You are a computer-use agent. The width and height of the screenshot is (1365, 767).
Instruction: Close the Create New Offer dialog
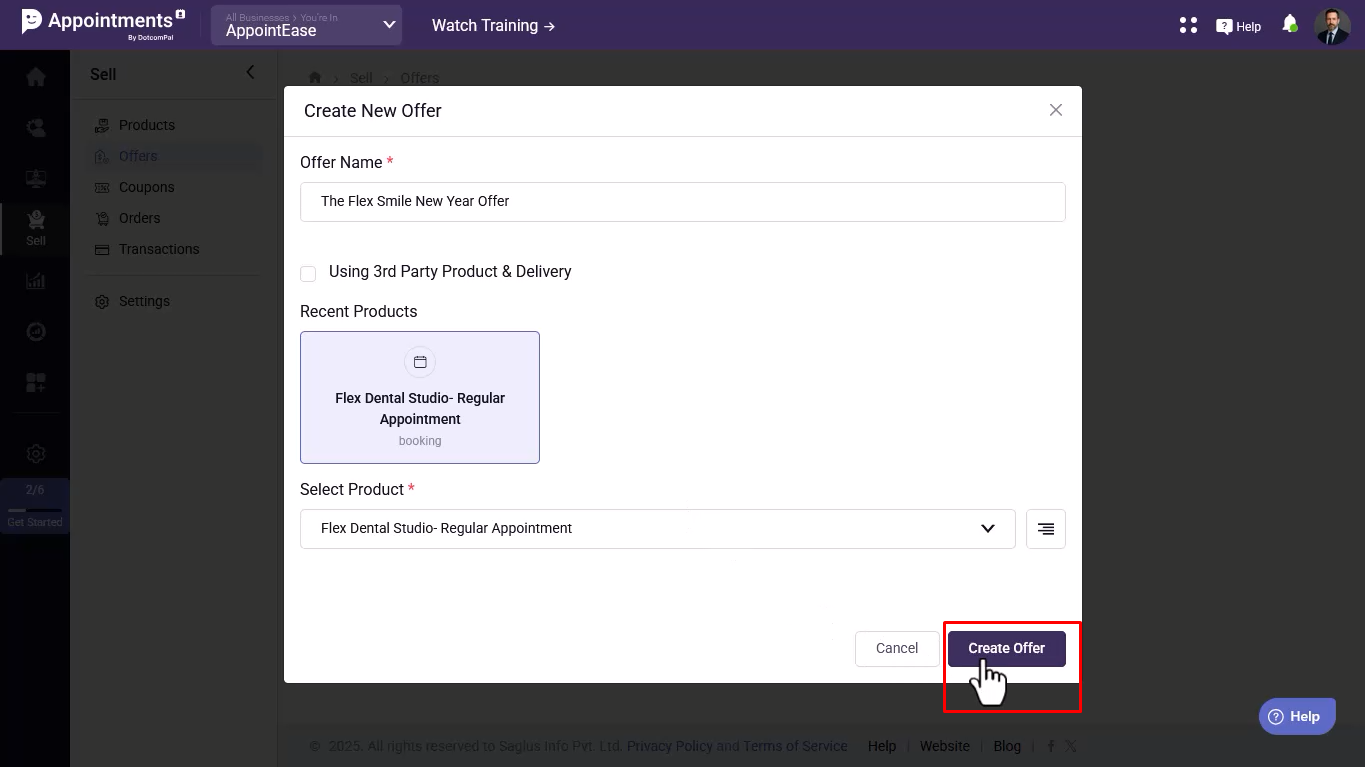(x=1055, y=110)
